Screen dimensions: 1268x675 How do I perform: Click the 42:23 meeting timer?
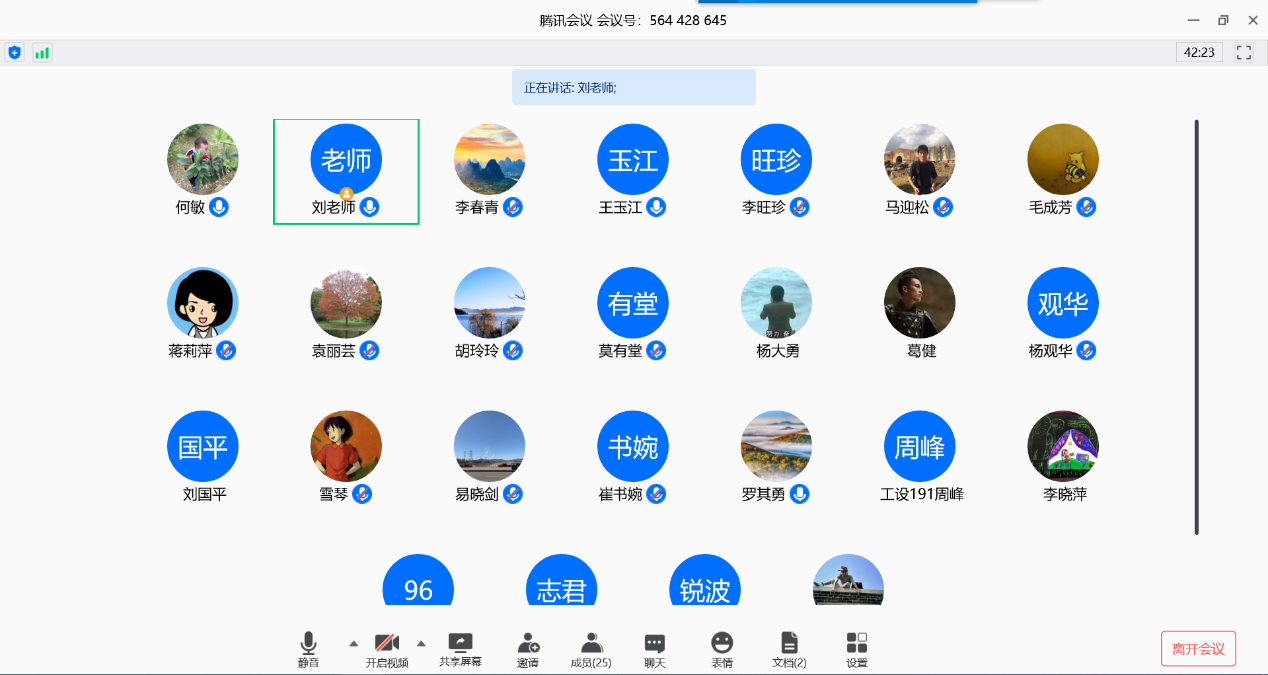pos(1199,53)
